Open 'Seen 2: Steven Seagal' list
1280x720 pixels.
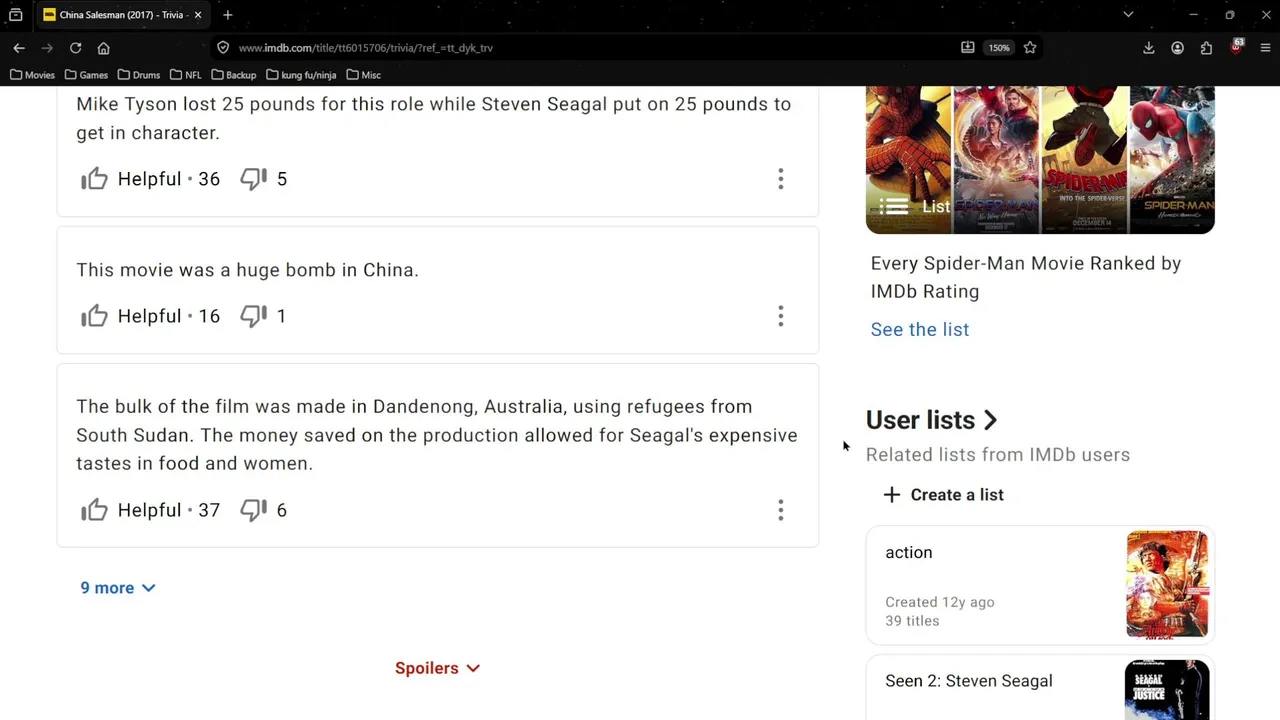(969, 681)
